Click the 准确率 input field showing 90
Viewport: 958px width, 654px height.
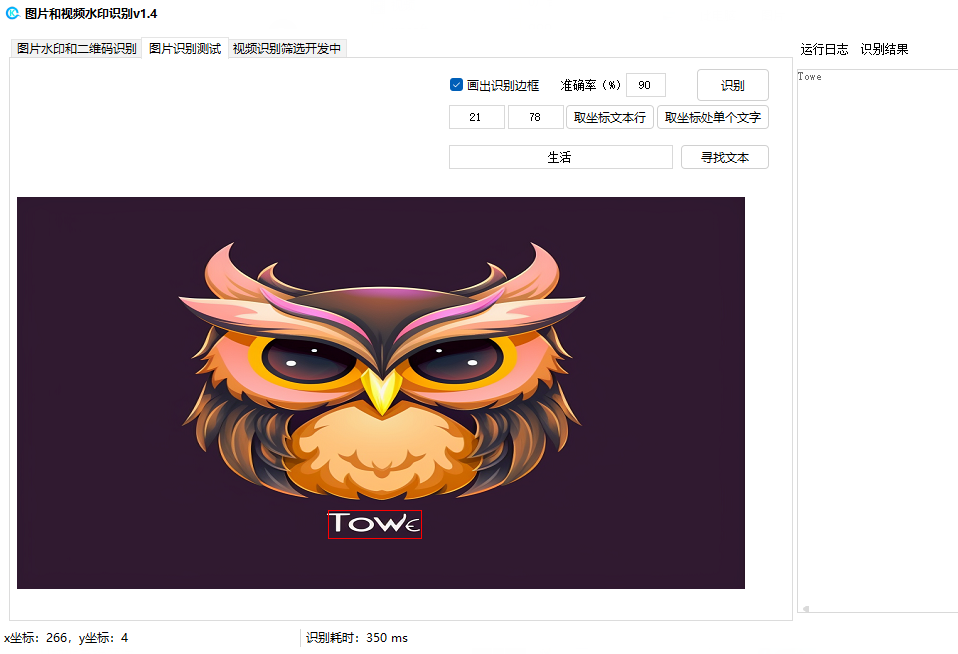coord(646,85)
